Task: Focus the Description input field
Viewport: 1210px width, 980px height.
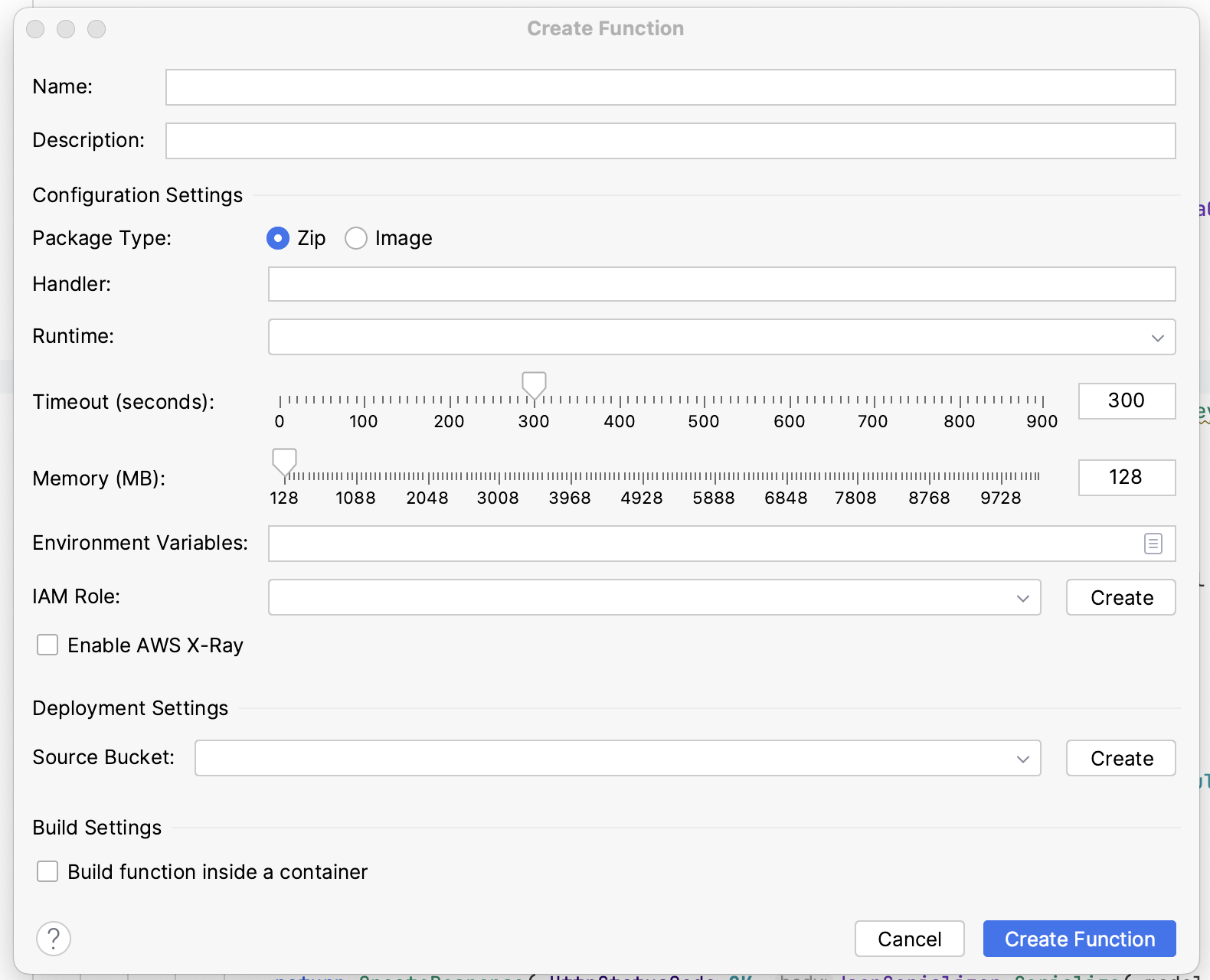Action: pyautogui.click(x=670, y=141)
